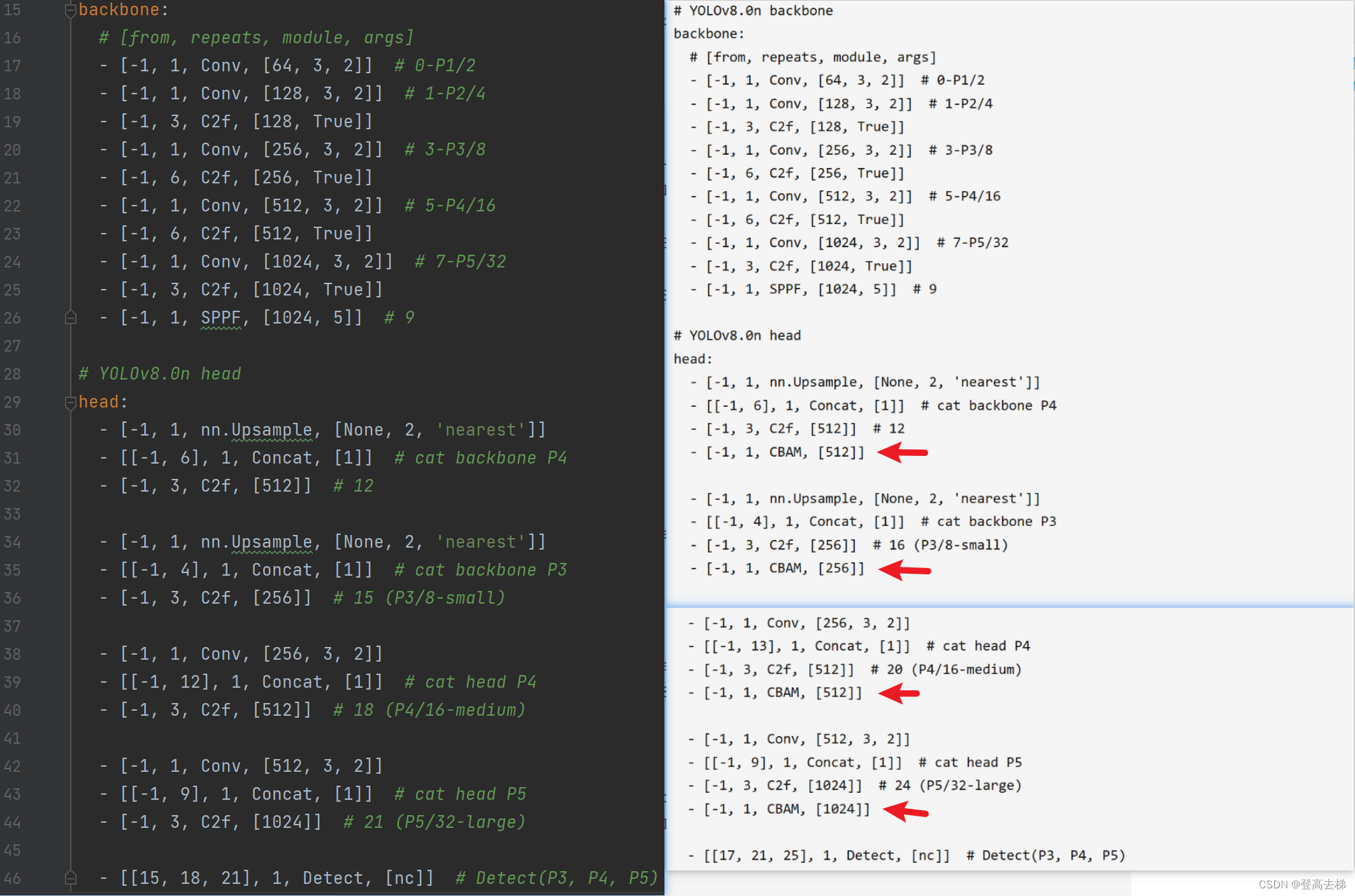Click 'nn.Upsample' on editor line 34

pyautogui.click(x=256, y=542)
